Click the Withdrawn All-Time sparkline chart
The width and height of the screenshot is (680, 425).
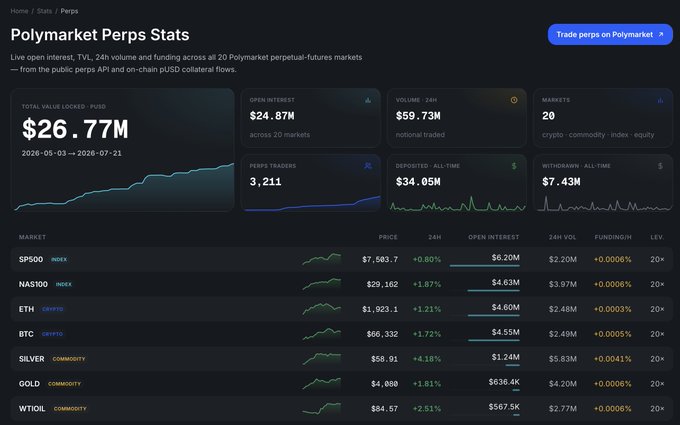[x=603, y=203]
